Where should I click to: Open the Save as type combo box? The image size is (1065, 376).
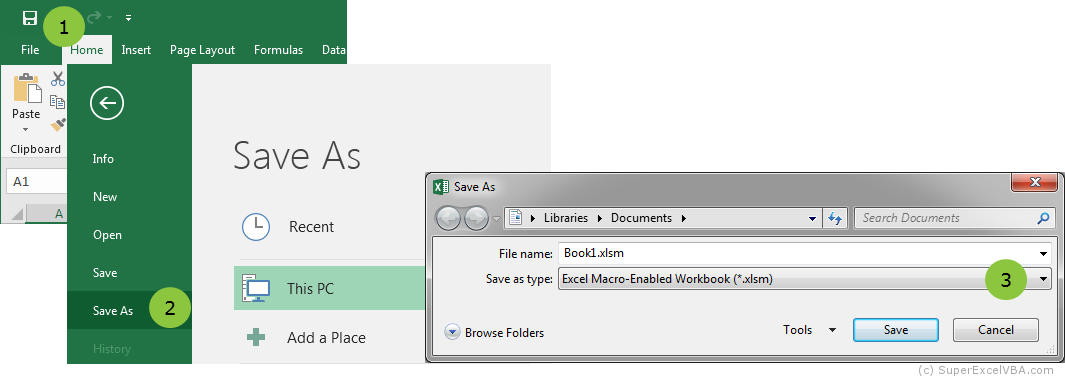click(x=804, y=278)
